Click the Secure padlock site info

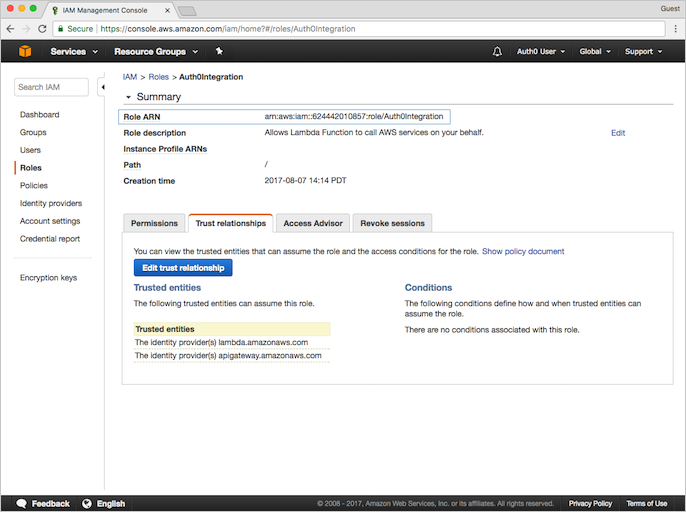75,29
